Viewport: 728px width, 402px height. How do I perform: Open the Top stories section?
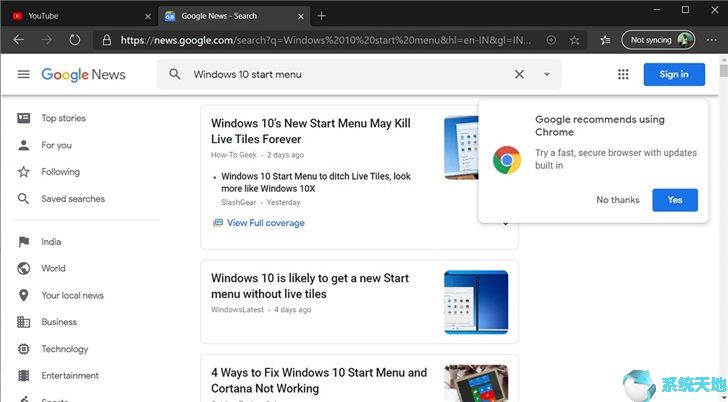(x=64, y=118)
